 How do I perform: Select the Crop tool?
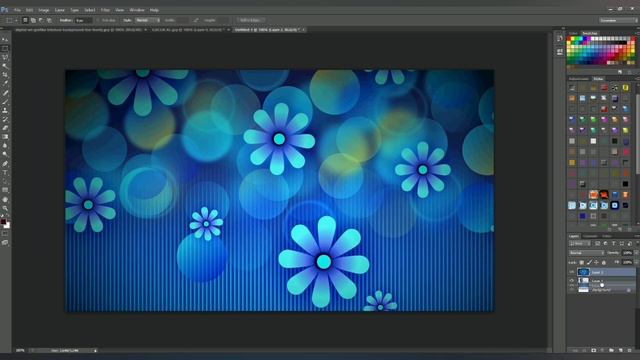5,75
